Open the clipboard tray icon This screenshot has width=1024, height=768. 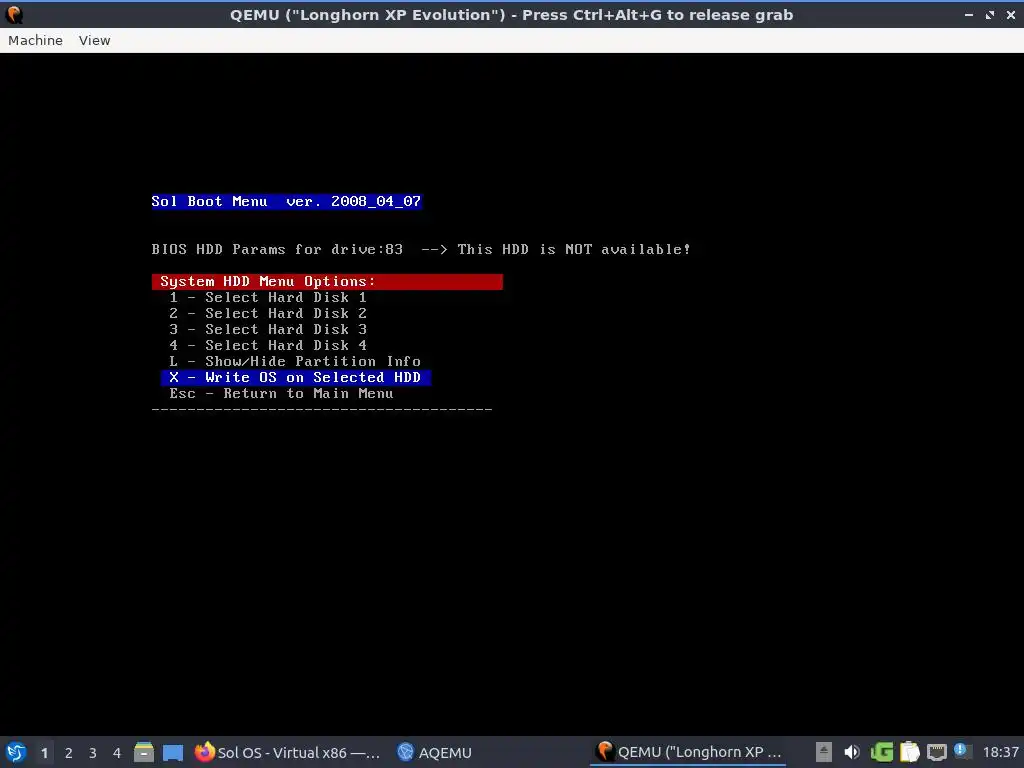tap(909, 752)
